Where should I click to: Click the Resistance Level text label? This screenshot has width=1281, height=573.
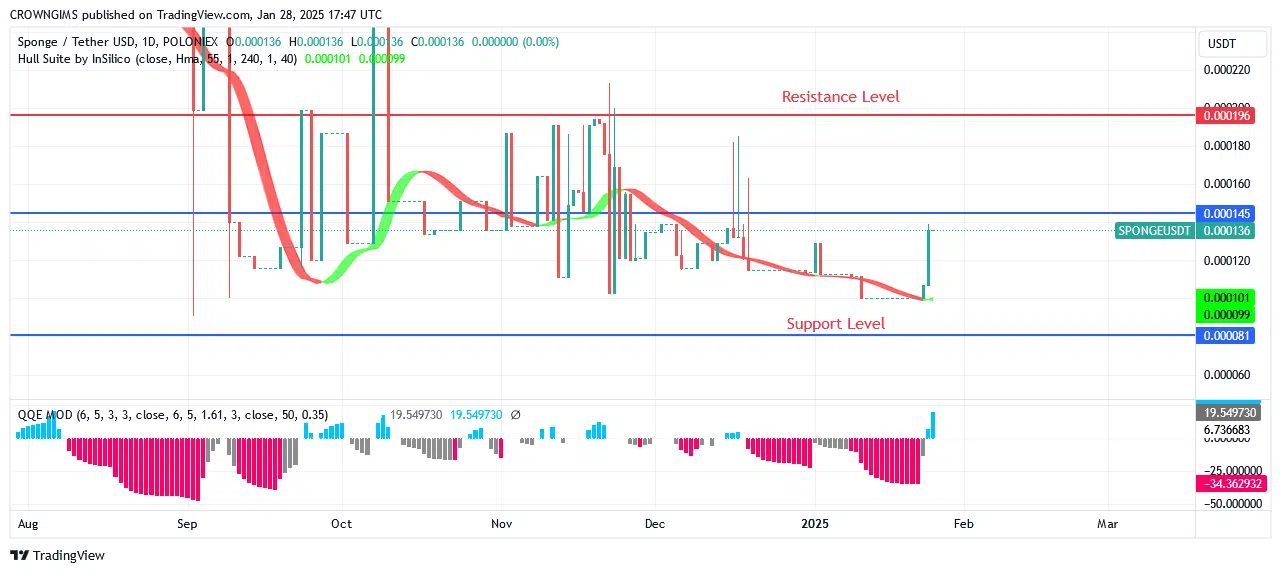point(840,97)
